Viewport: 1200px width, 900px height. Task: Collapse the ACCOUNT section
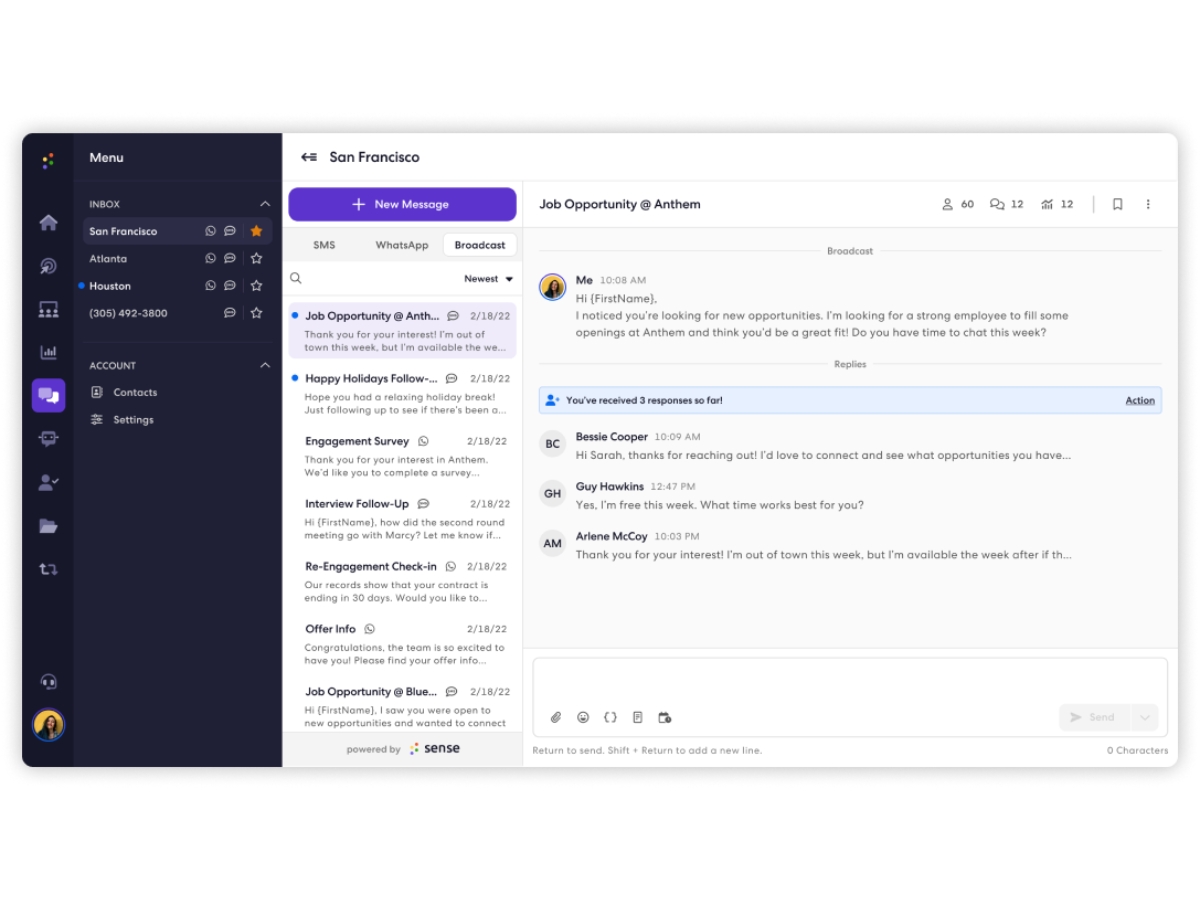point(265,365)
